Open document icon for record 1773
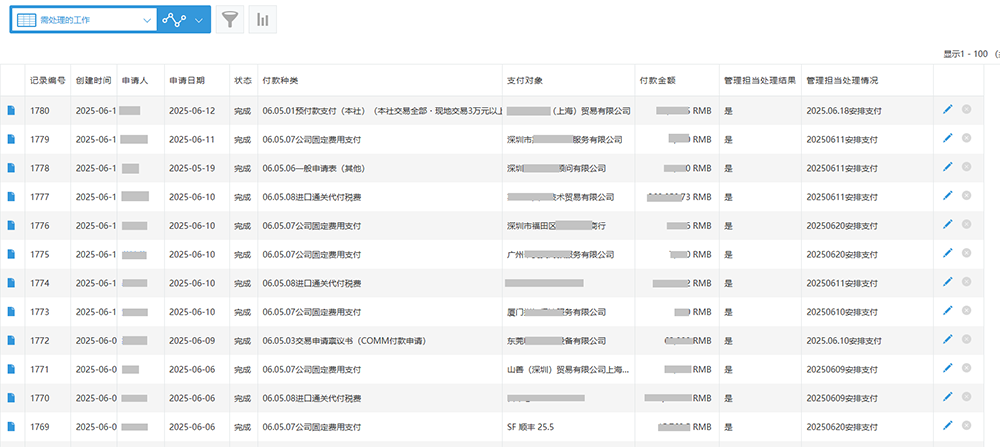 12,312
